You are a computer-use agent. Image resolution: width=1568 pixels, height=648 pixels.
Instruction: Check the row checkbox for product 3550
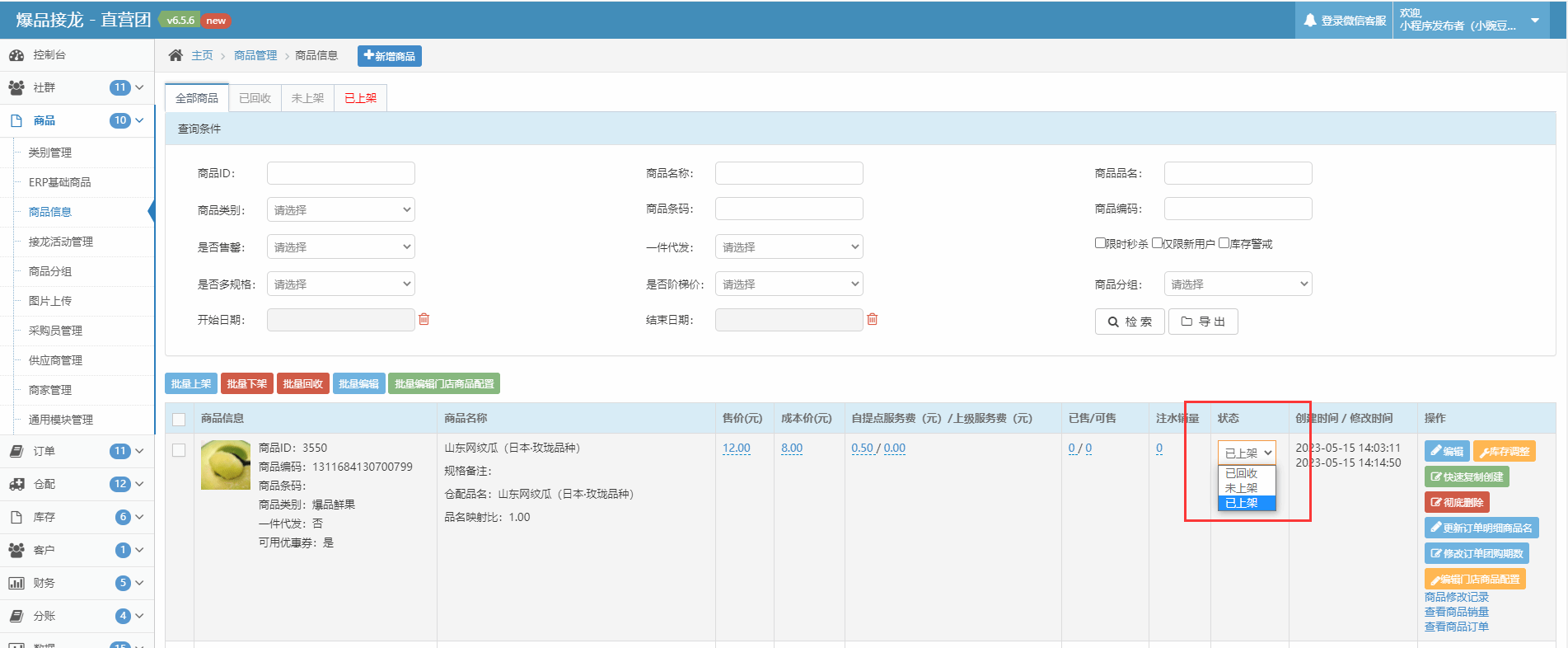click(179, 450)
